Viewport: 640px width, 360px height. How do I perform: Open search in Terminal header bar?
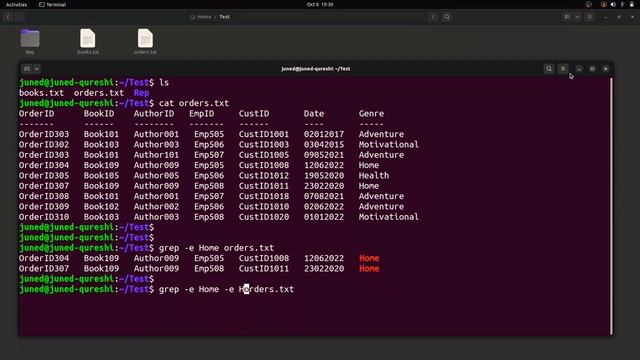coord(549,69)
